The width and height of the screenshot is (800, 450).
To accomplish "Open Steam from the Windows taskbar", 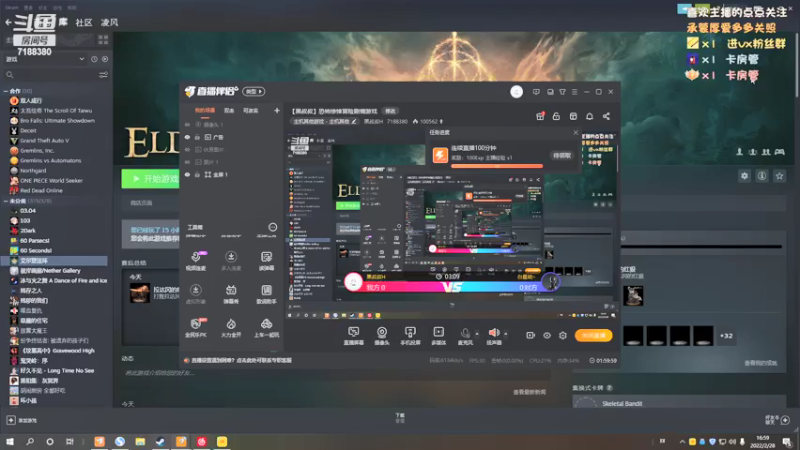I will click(160, 441).
